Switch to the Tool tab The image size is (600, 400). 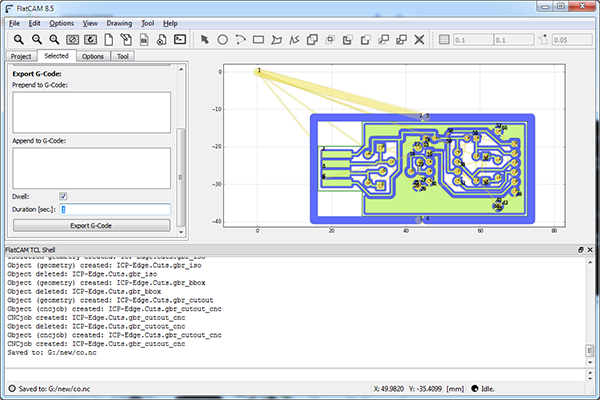pyautogui.click(x=122, y=56)
